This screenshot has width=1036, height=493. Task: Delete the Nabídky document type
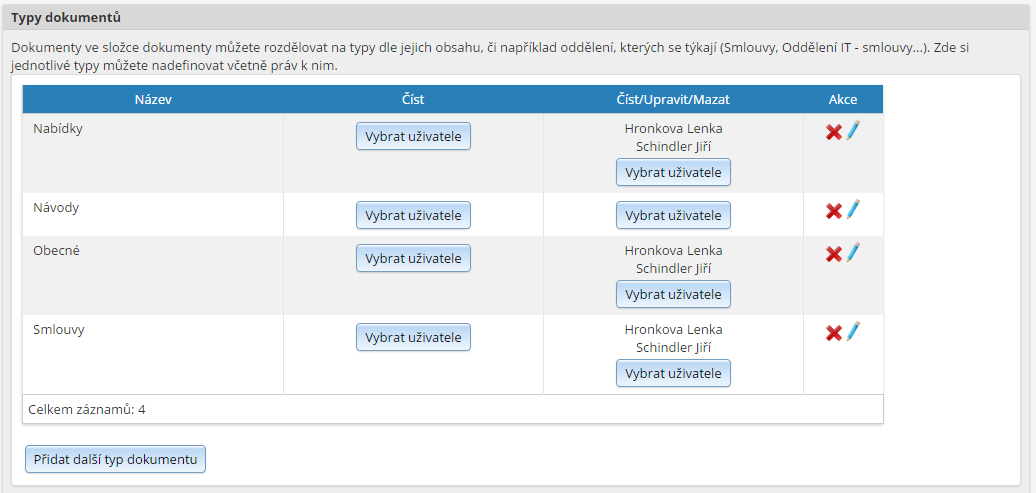click(x=834, y=132)
